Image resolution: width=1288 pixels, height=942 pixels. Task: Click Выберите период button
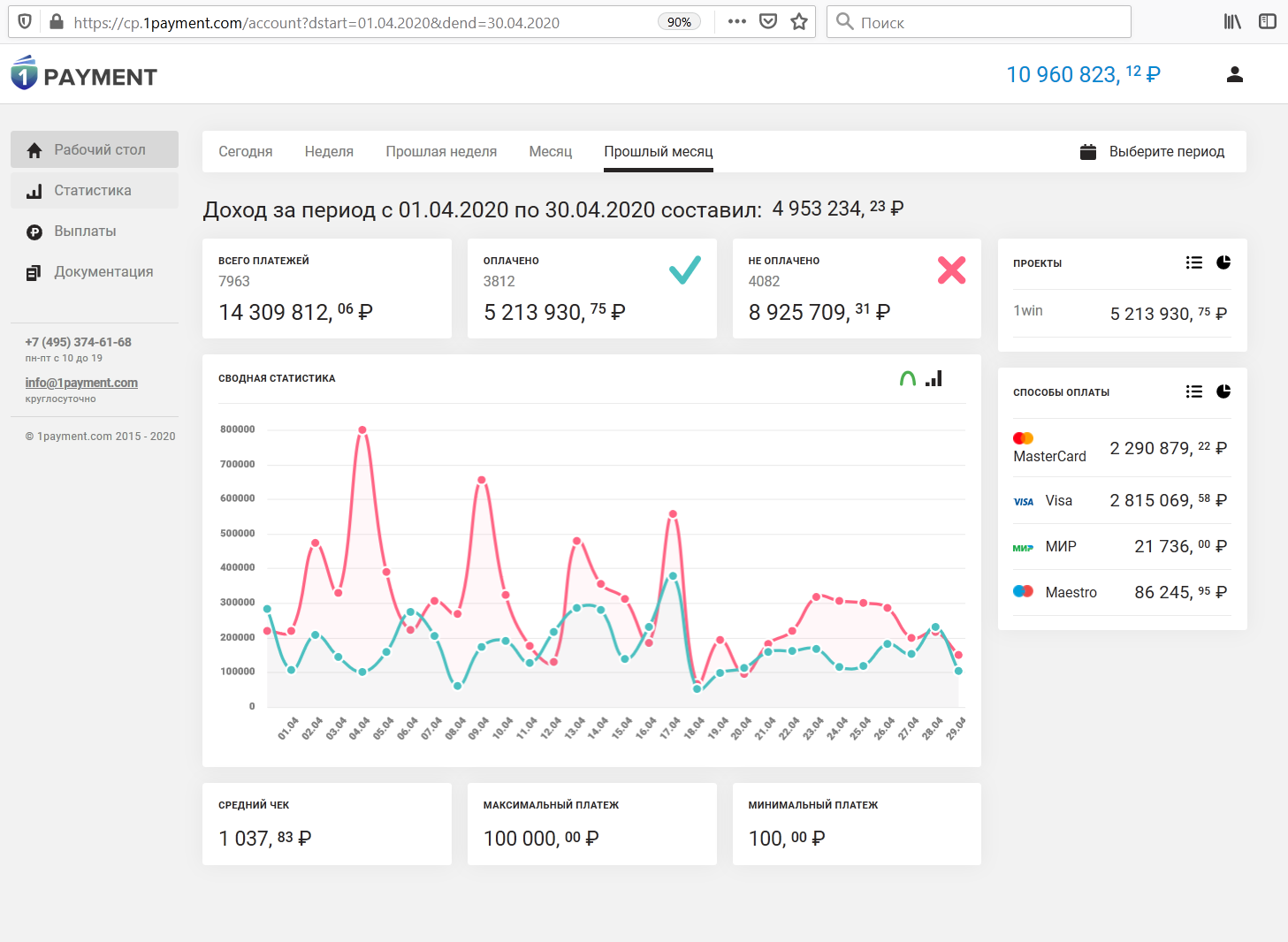tap(1153, 152)
